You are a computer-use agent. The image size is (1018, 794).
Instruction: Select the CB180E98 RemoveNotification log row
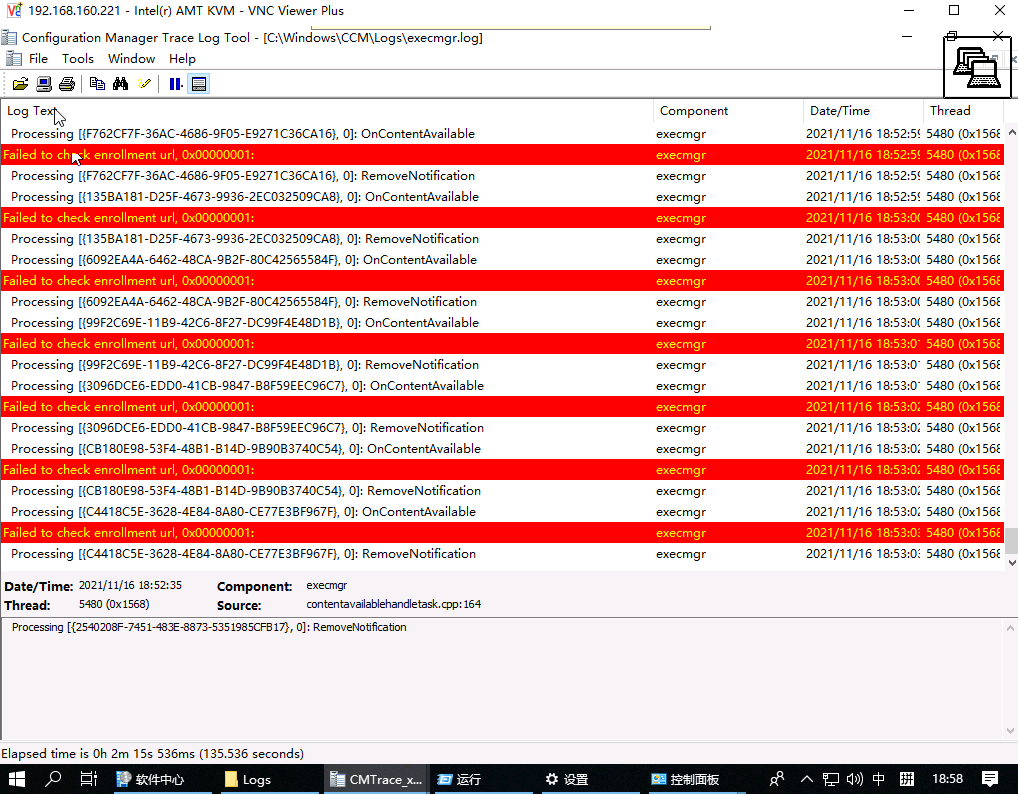[x=502, y=491]
